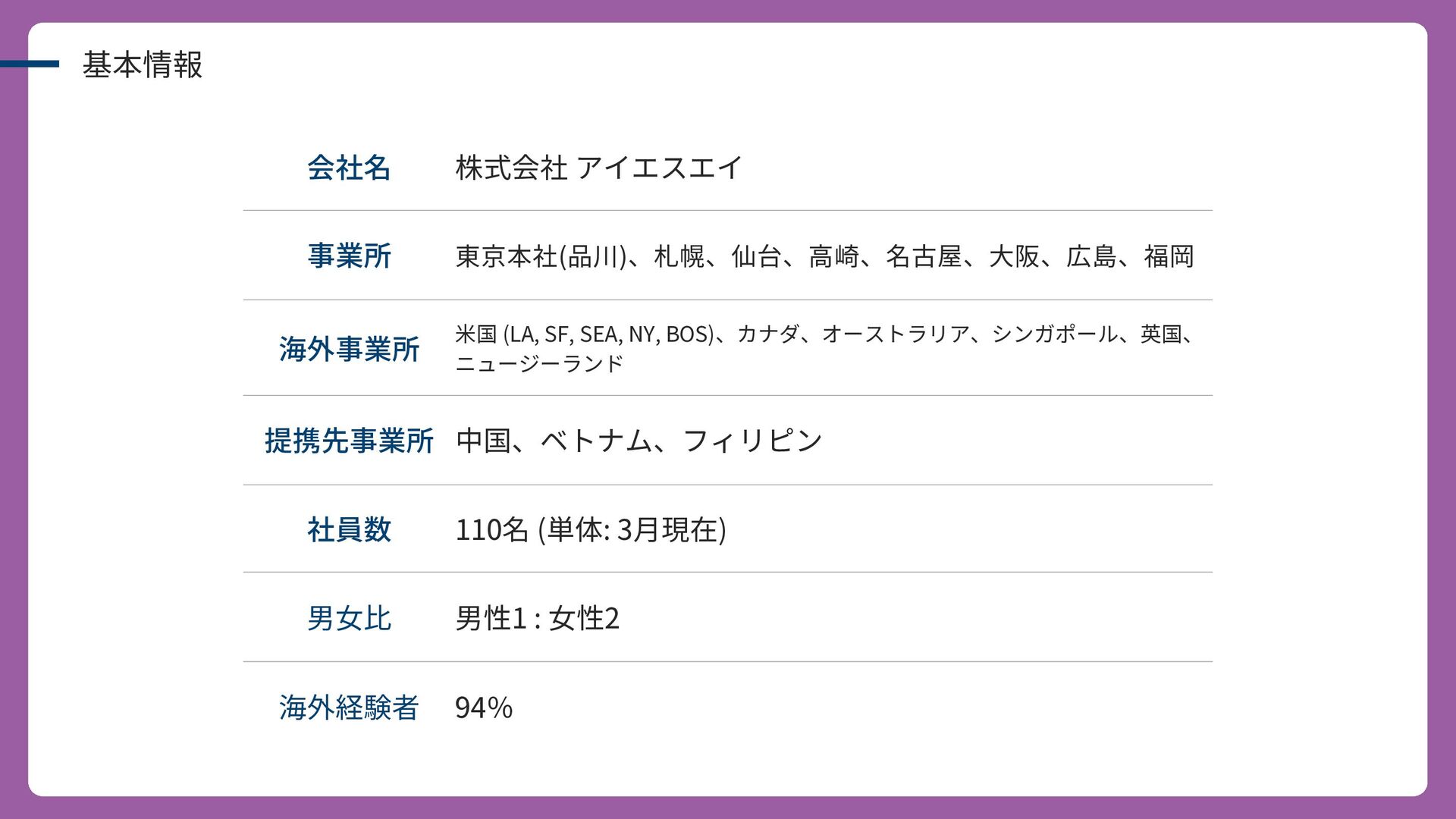
Task: Click the company name 株式会社 アイエスエイ
Action: [x=598, y=168]
